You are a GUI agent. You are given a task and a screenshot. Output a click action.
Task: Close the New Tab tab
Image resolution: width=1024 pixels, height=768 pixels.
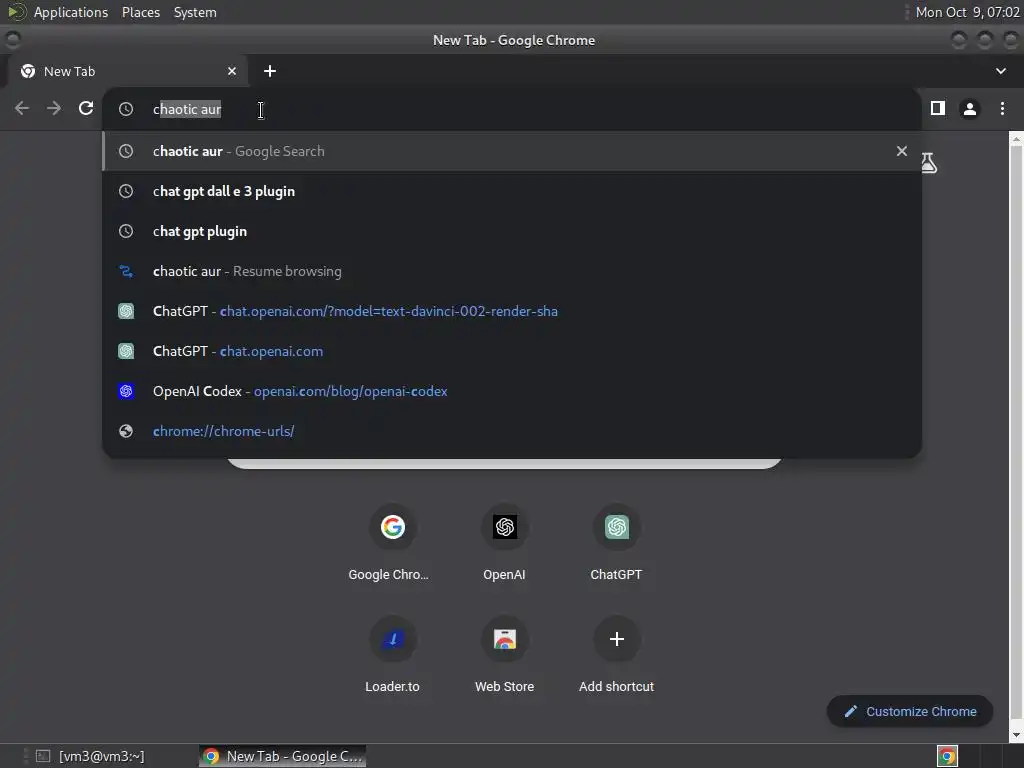(232, 71)
